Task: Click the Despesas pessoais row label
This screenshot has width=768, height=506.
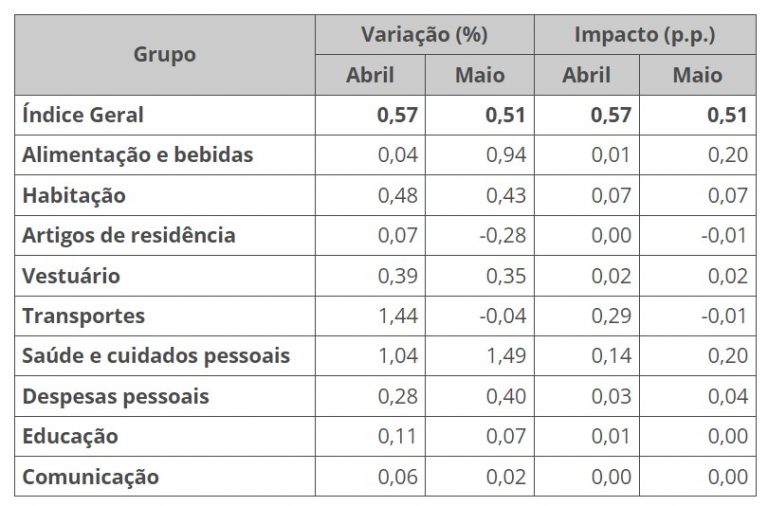Action: (116, 396)
